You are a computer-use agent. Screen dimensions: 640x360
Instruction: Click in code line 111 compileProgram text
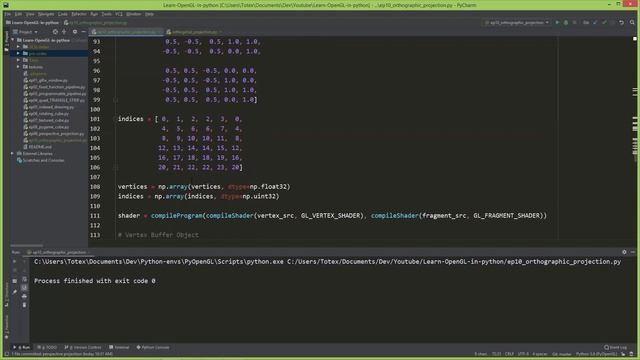pos(176,216)
